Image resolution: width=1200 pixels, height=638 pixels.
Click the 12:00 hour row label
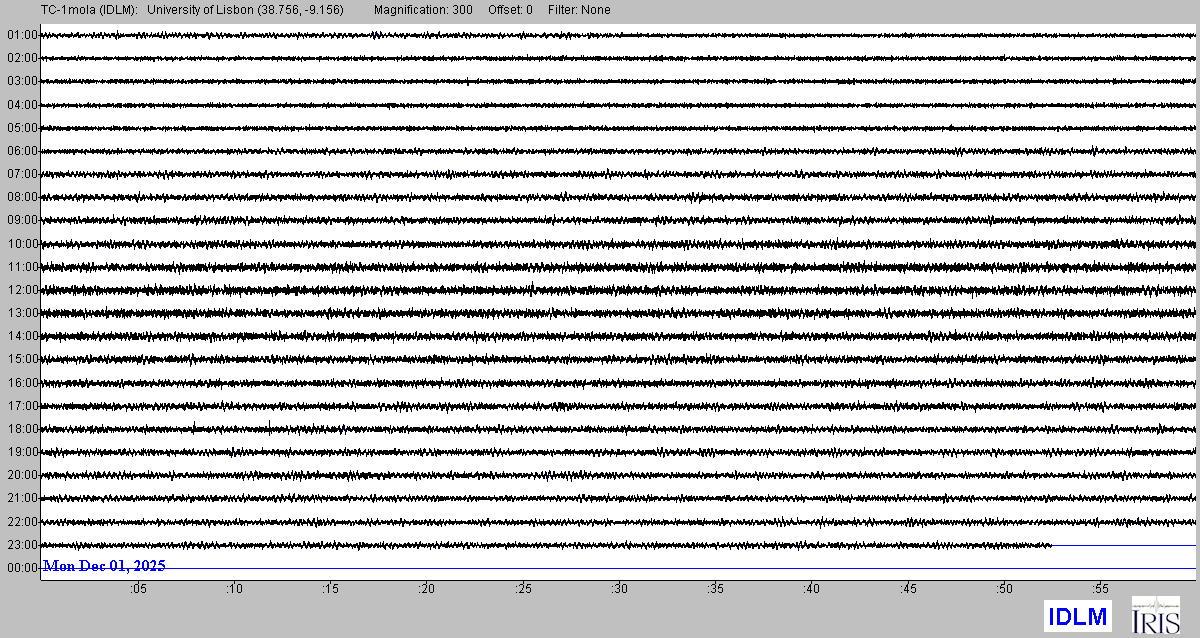tap(21, 290)
